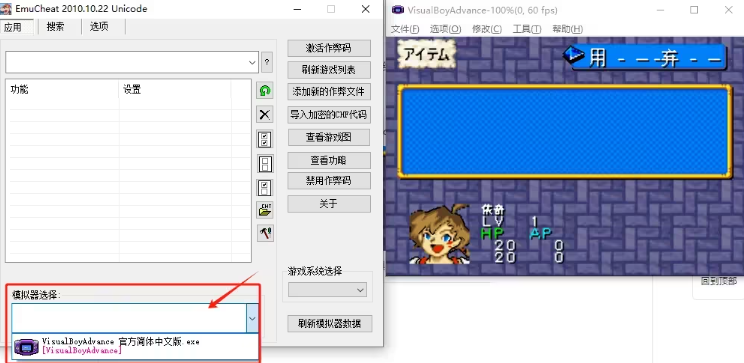Click the hammer tools icon
The image size is (744, 363).
265,233
